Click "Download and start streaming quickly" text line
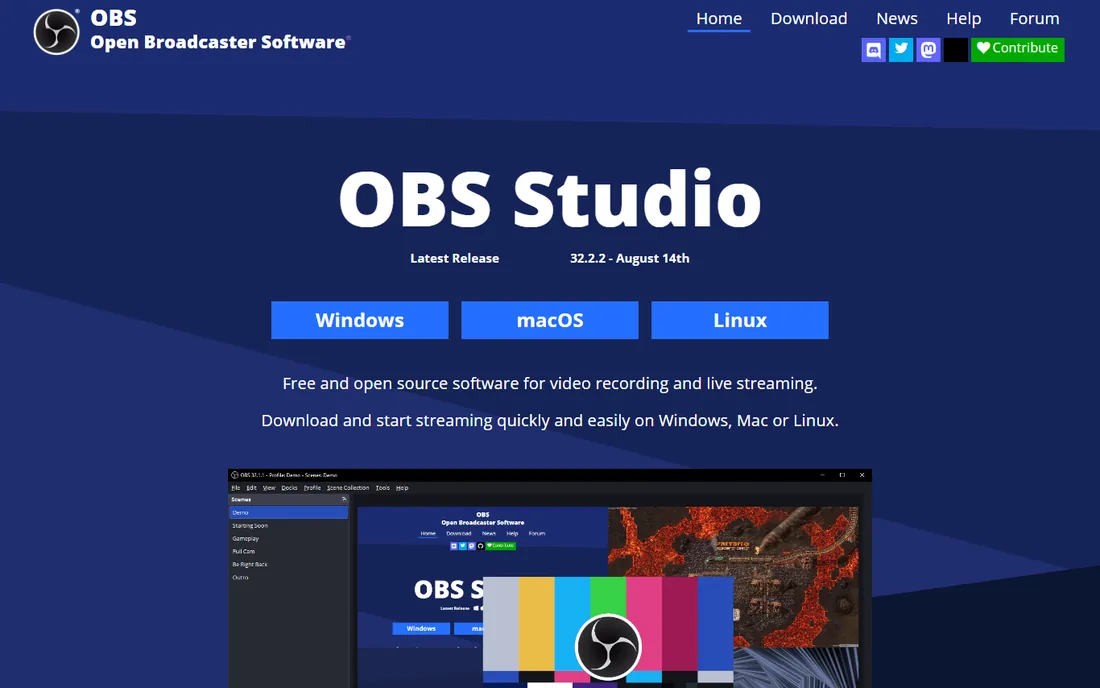 [550, 421]
